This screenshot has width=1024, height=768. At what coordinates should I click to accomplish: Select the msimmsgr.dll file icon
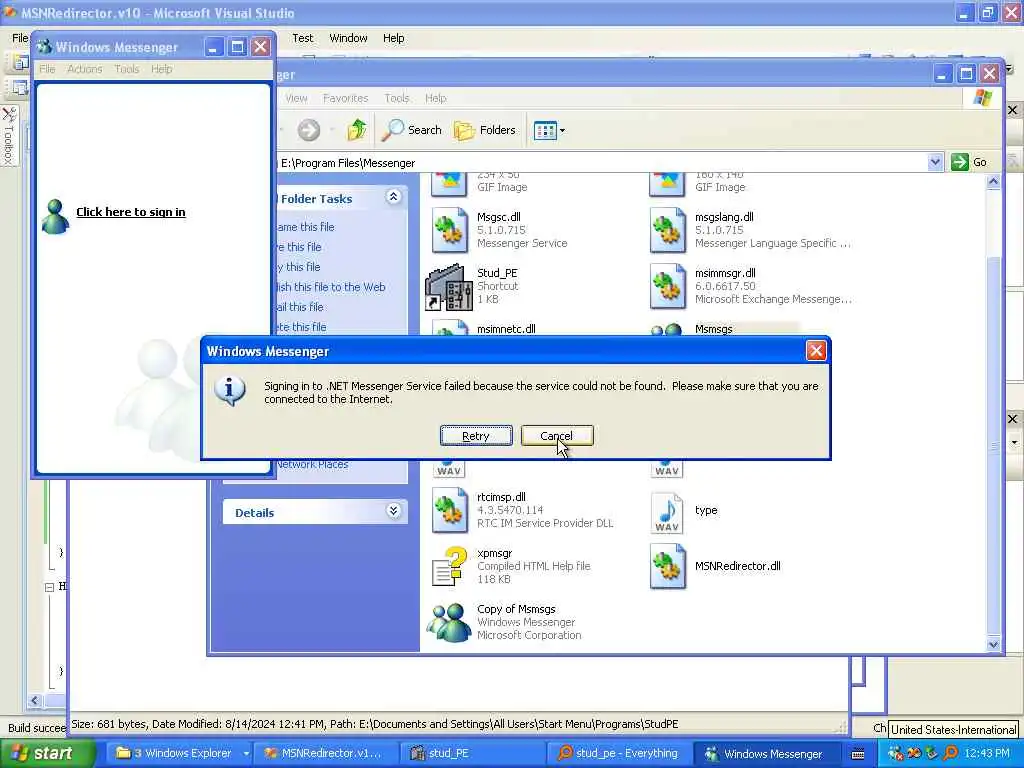[x=667, y=286]
